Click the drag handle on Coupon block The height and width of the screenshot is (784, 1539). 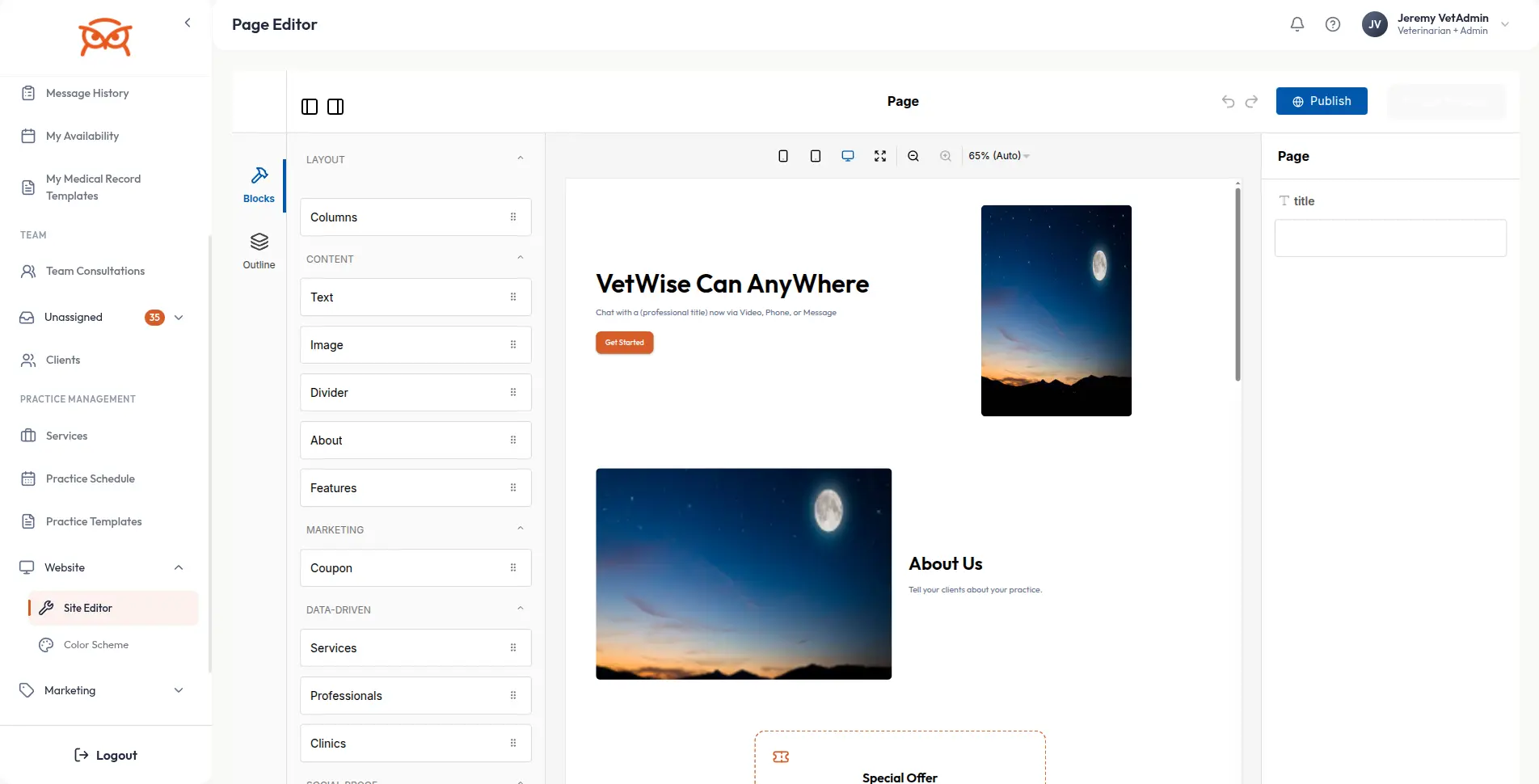click(x=513, y=567)
